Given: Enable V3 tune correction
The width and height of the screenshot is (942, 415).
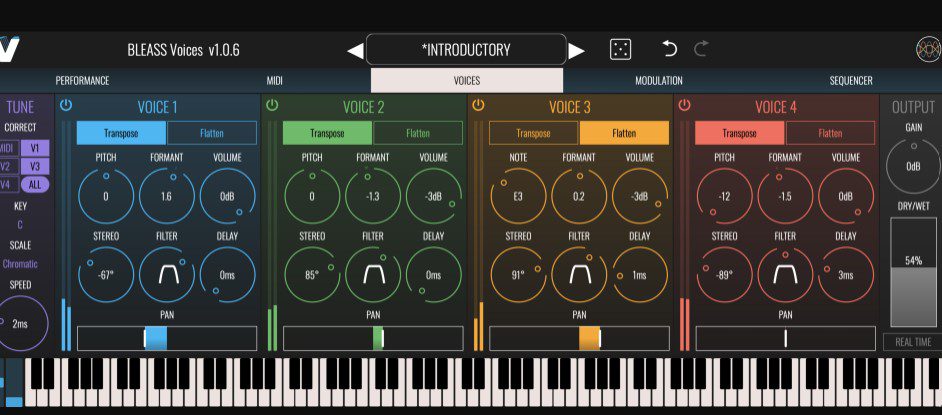Looking at the screenshot, I should [35, 166].
